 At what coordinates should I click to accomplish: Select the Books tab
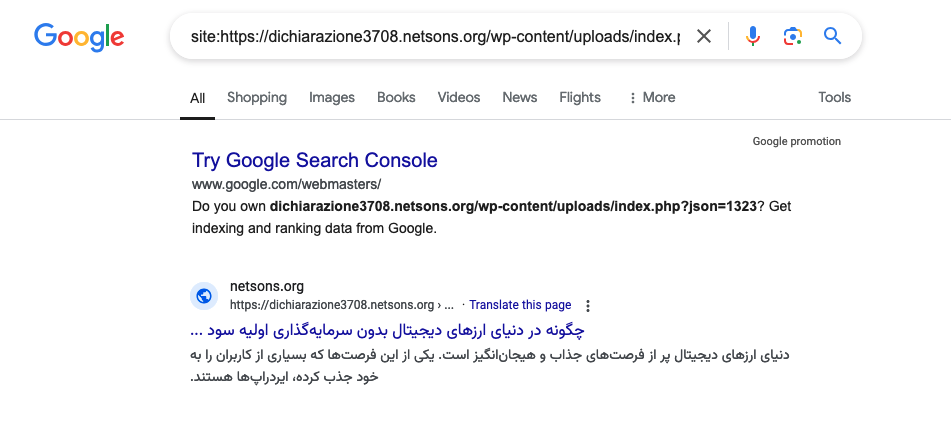pyautogui.click(x=396, y=98)
